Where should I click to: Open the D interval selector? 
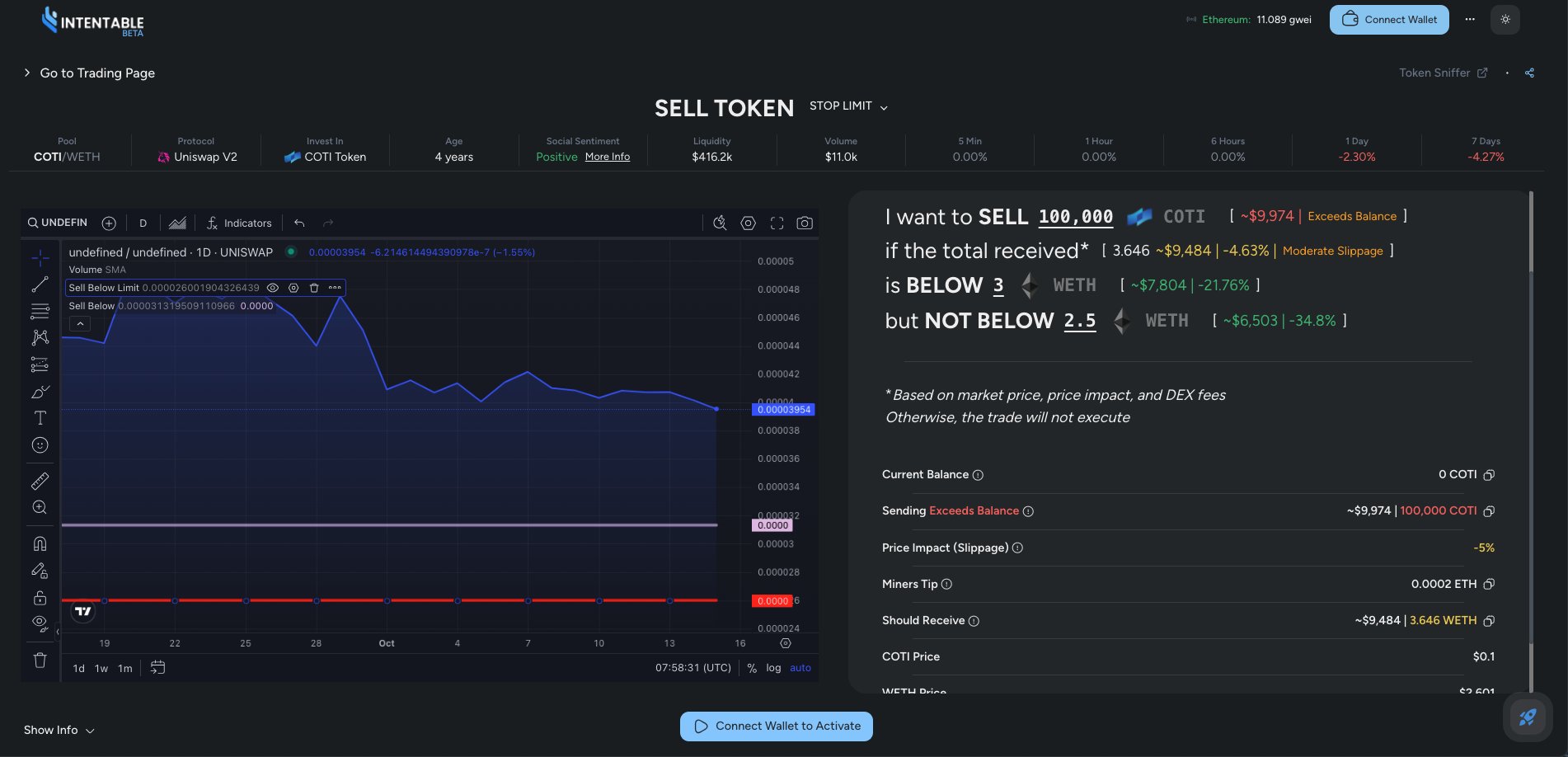point(143,223)
